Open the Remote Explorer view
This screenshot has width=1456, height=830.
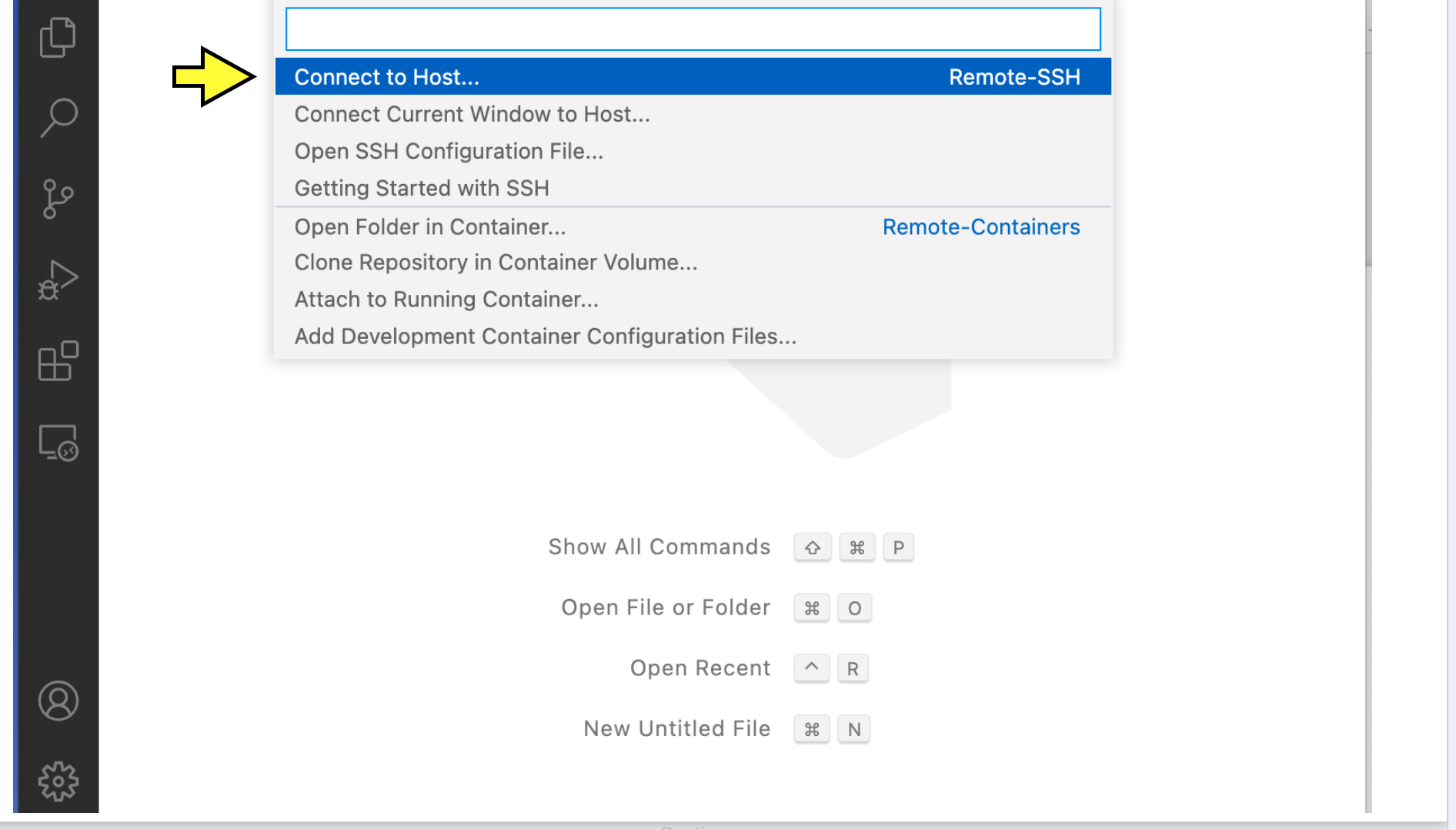tap(58, 443)
